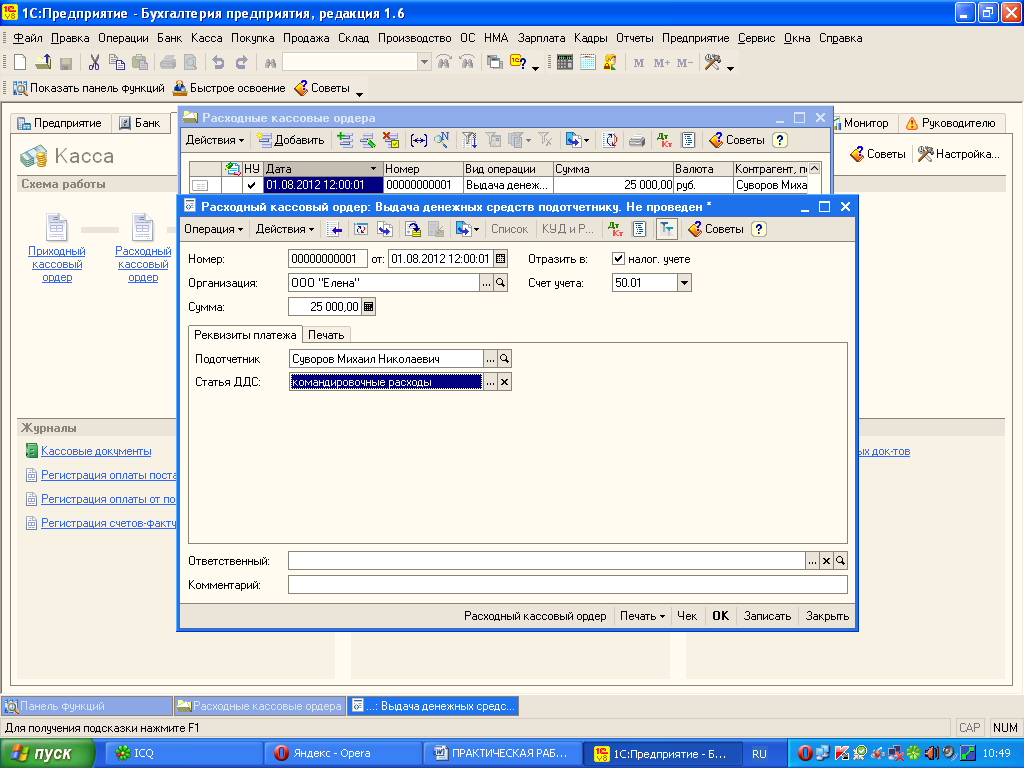The width and height of the screenshot is (1024, 768).
Task: Click the go-to-list arrow icon in order form
Action: coord(335,229)
